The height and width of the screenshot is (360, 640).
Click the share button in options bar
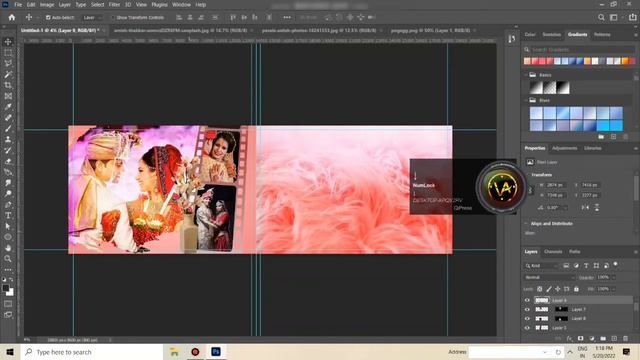coord(633,18)
